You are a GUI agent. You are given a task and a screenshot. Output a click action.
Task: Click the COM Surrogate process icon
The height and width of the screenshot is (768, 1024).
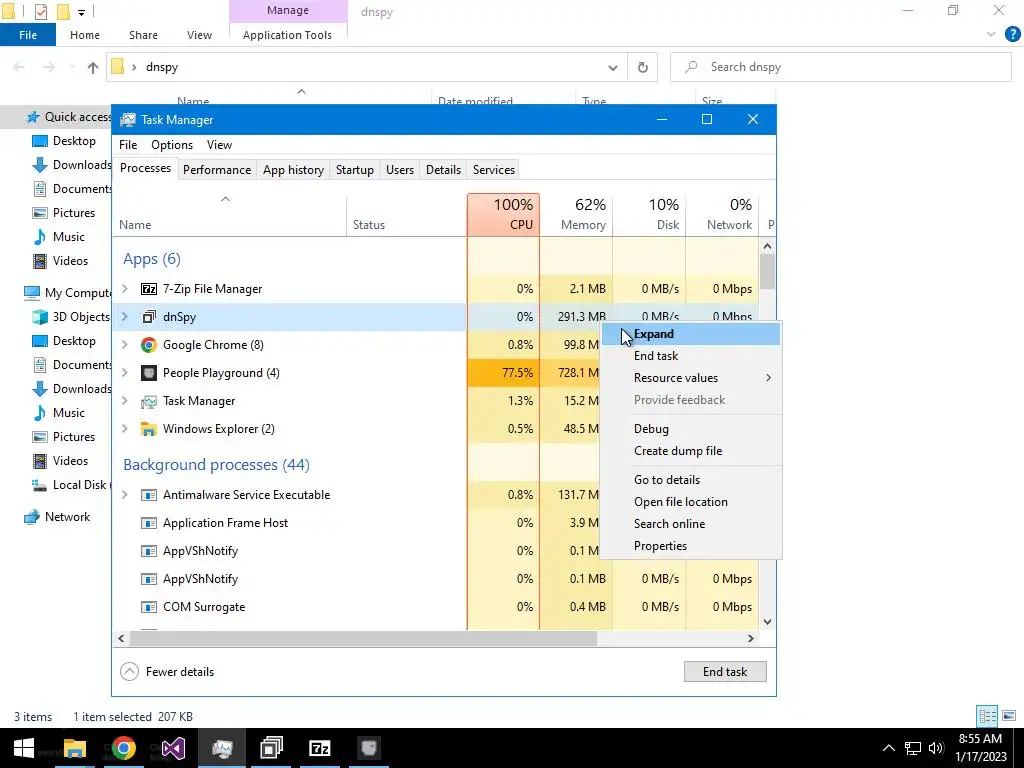coord(149,607)
